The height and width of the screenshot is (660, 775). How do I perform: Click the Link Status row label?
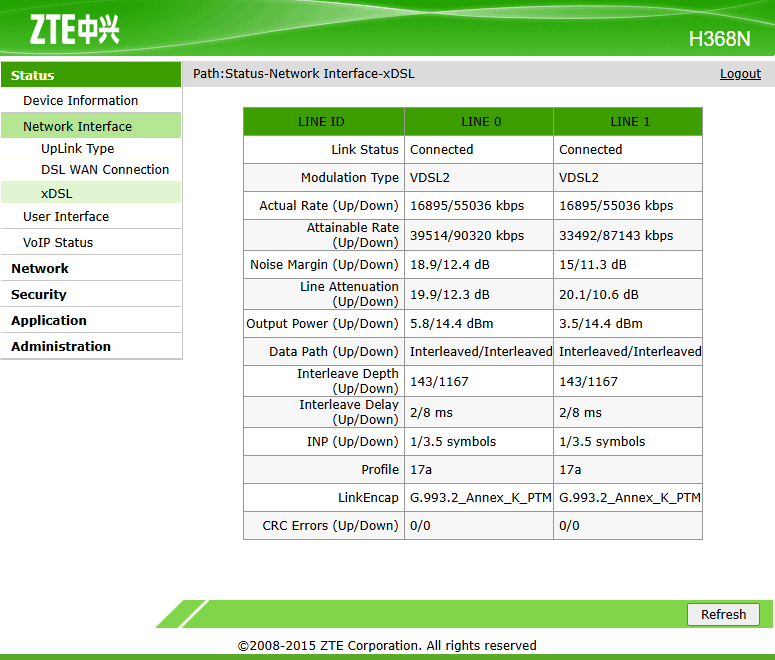tap(365, 149)
